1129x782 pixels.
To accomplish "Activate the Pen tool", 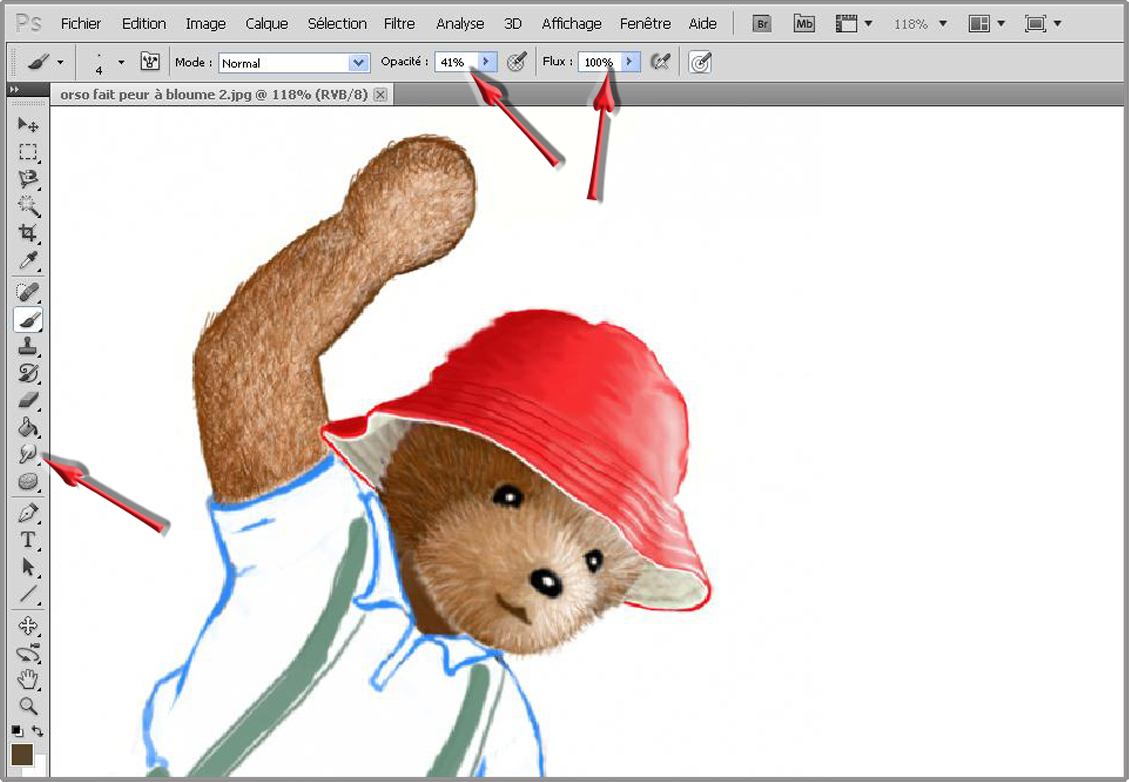I will 28,513.
